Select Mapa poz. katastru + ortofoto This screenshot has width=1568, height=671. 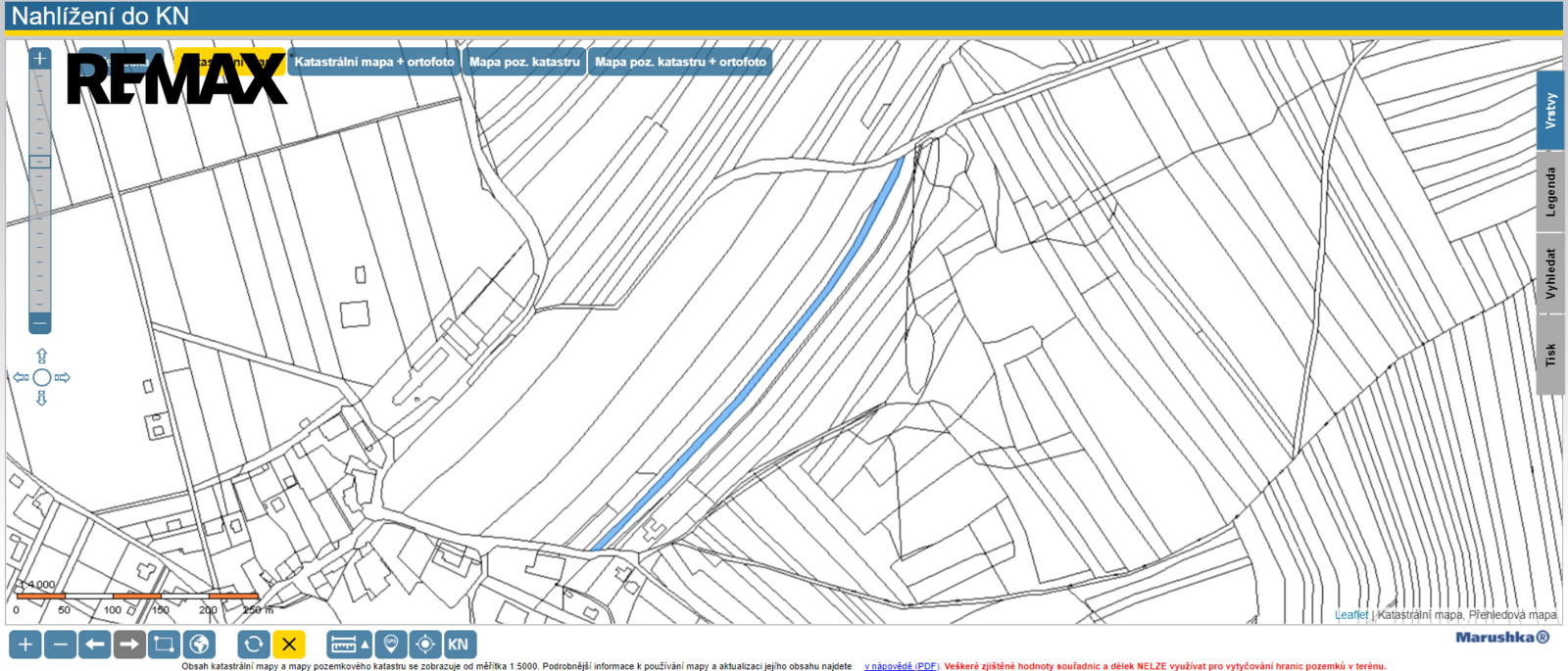tap(680, 62)
